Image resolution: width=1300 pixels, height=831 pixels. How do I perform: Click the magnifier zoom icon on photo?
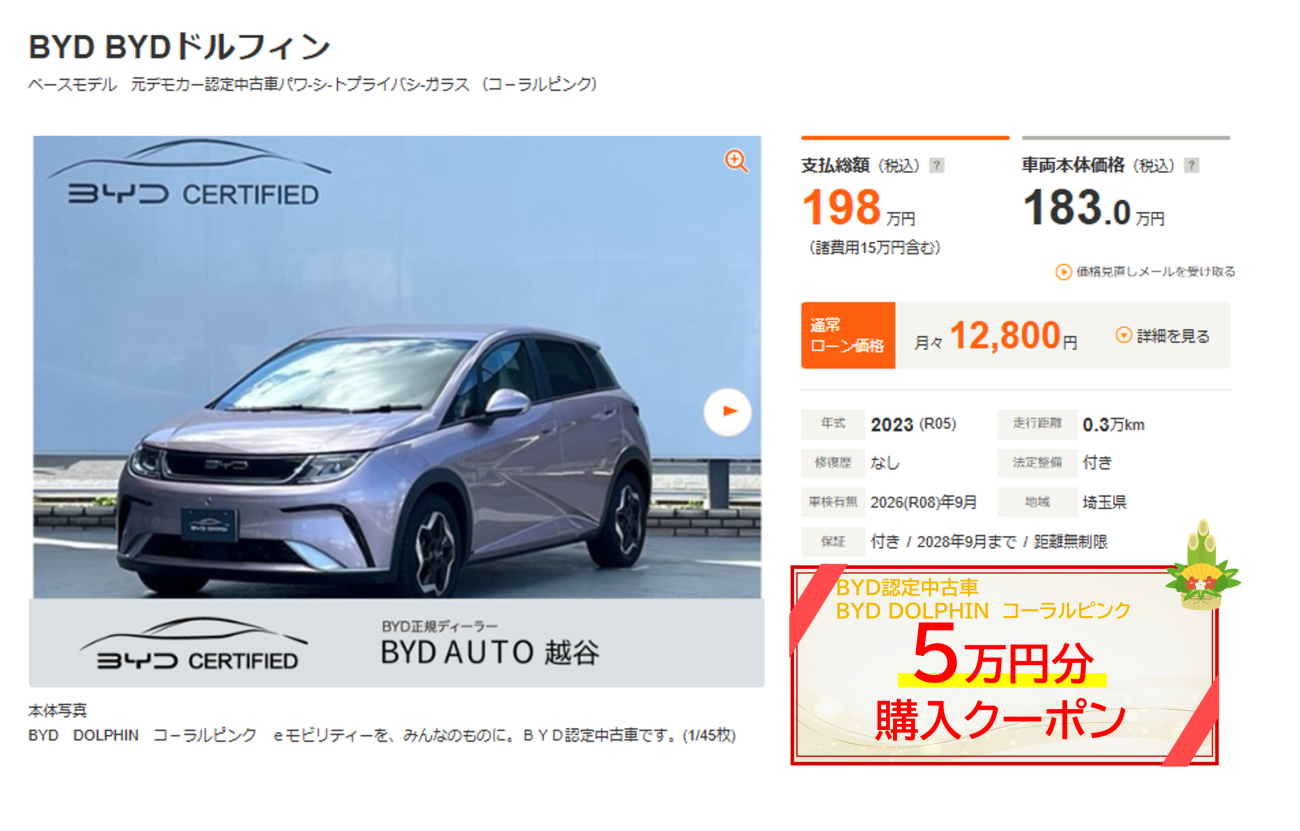pyautogui.click(x=736, y=161)
